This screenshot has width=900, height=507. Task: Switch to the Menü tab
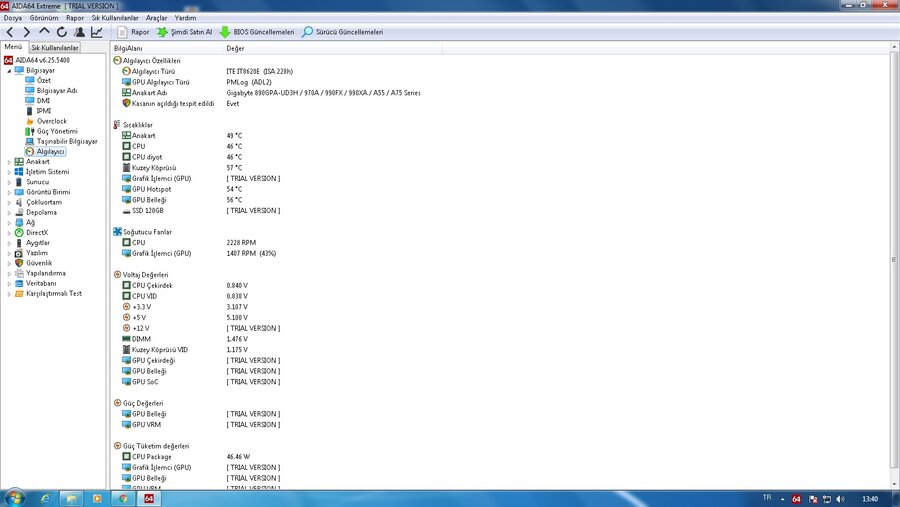[x=13, y=47]
